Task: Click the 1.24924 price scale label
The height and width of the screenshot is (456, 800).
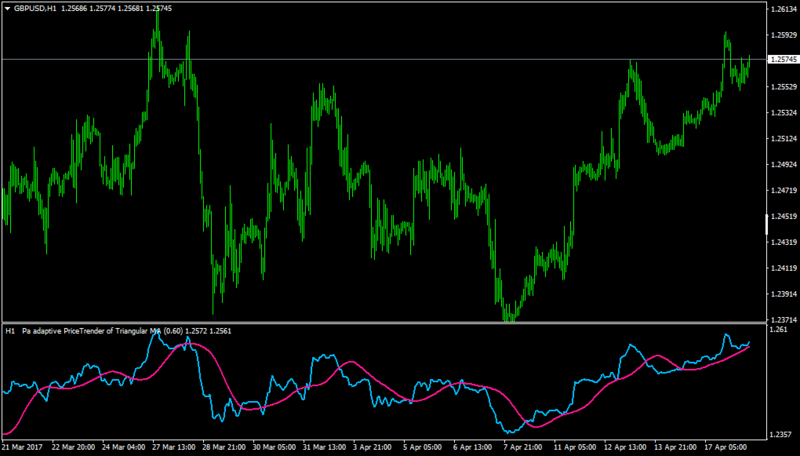Action: [x=784, y=164]
